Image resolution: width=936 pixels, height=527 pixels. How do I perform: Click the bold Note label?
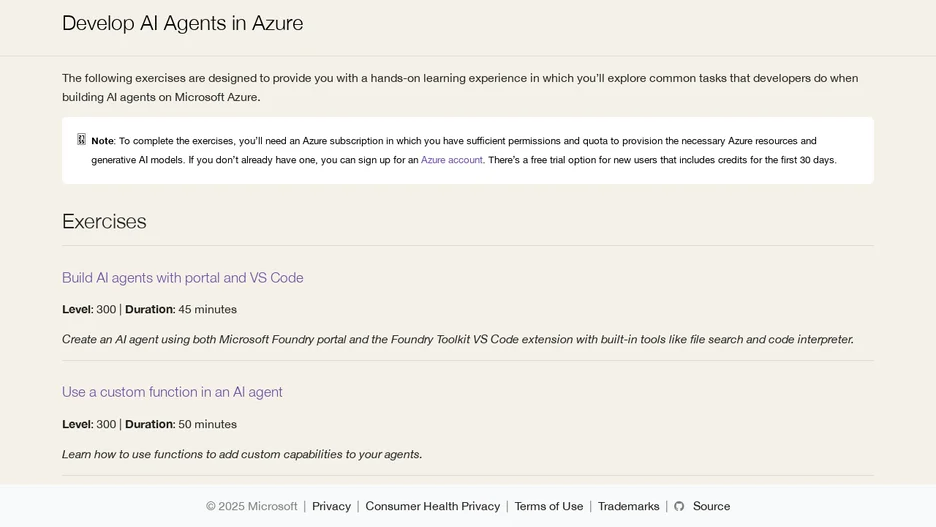coord(102,141)
